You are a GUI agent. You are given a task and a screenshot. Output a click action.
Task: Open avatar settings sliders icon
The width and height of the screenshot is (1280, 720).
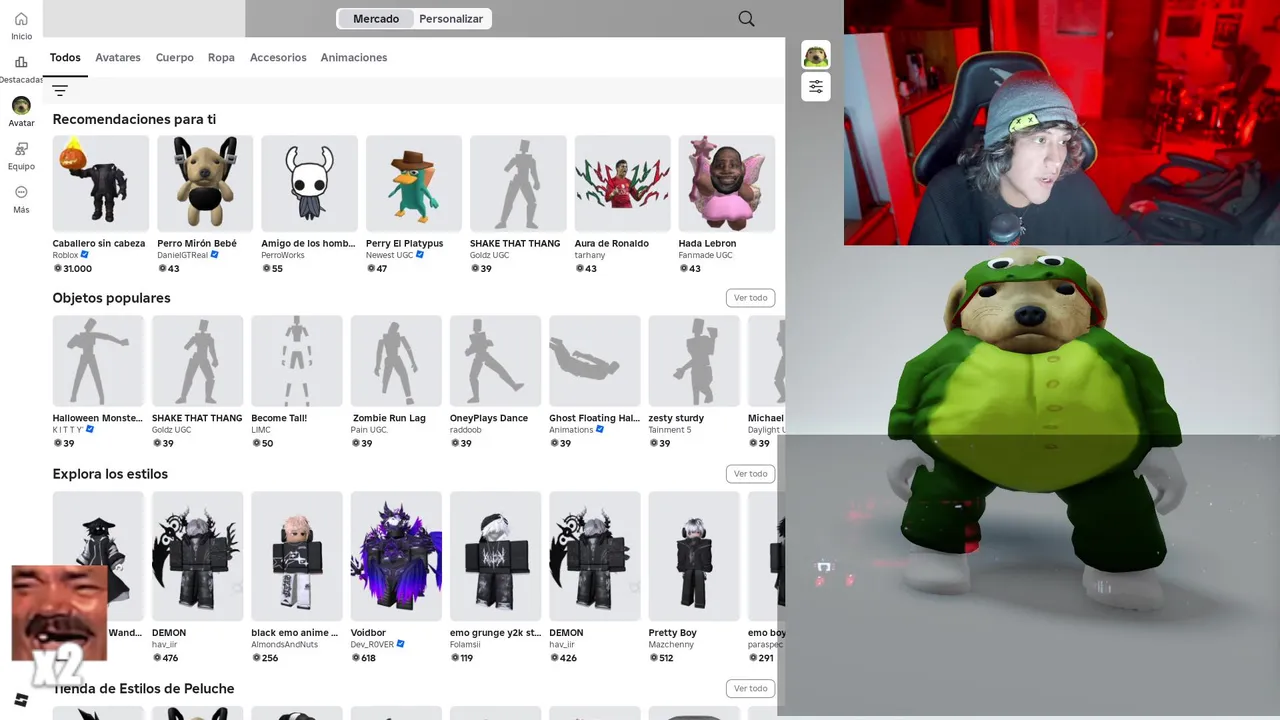[816, 87]
